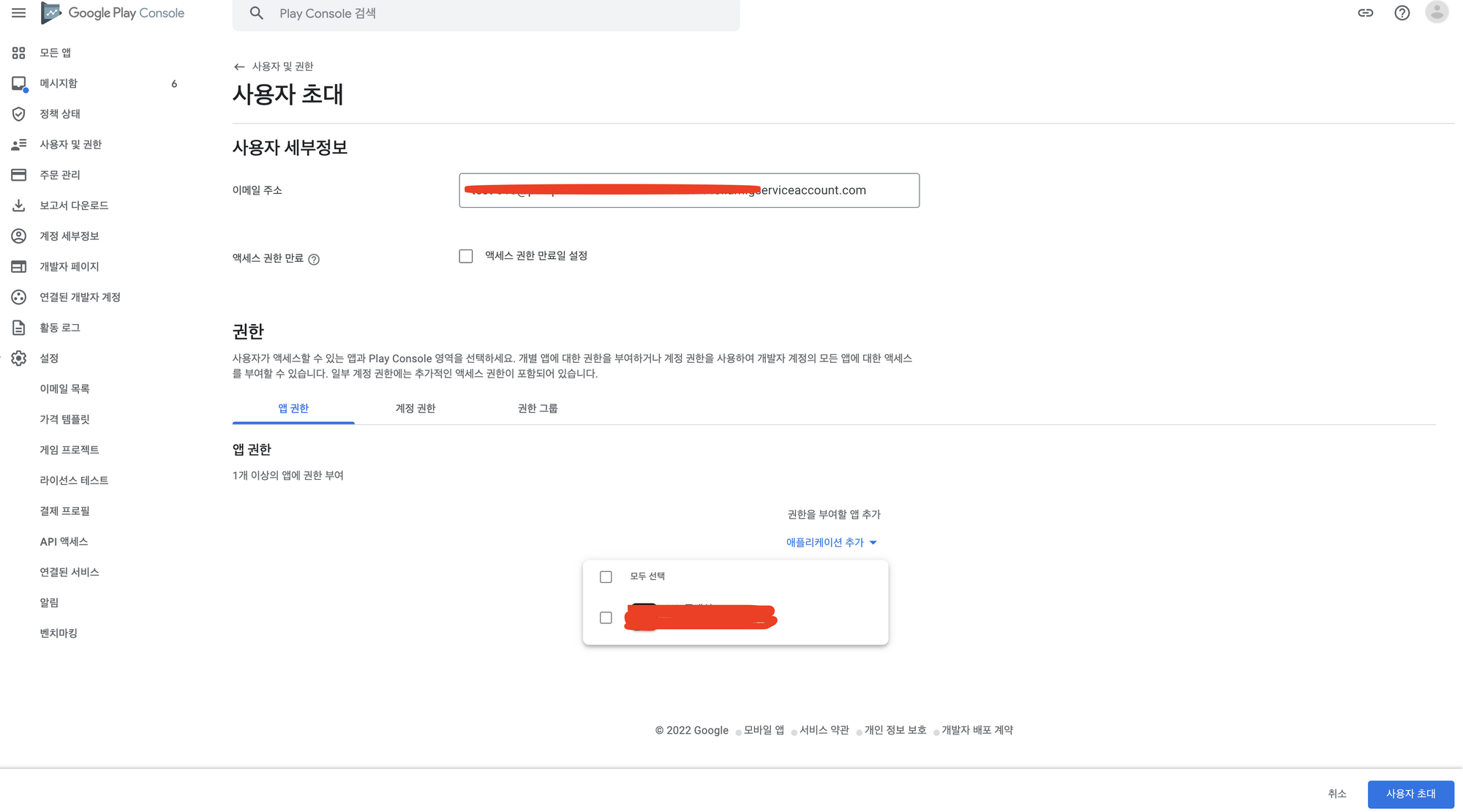1463x812 pixels.
Task: Click the 메시지함 inbox icon
Action: 19,83
